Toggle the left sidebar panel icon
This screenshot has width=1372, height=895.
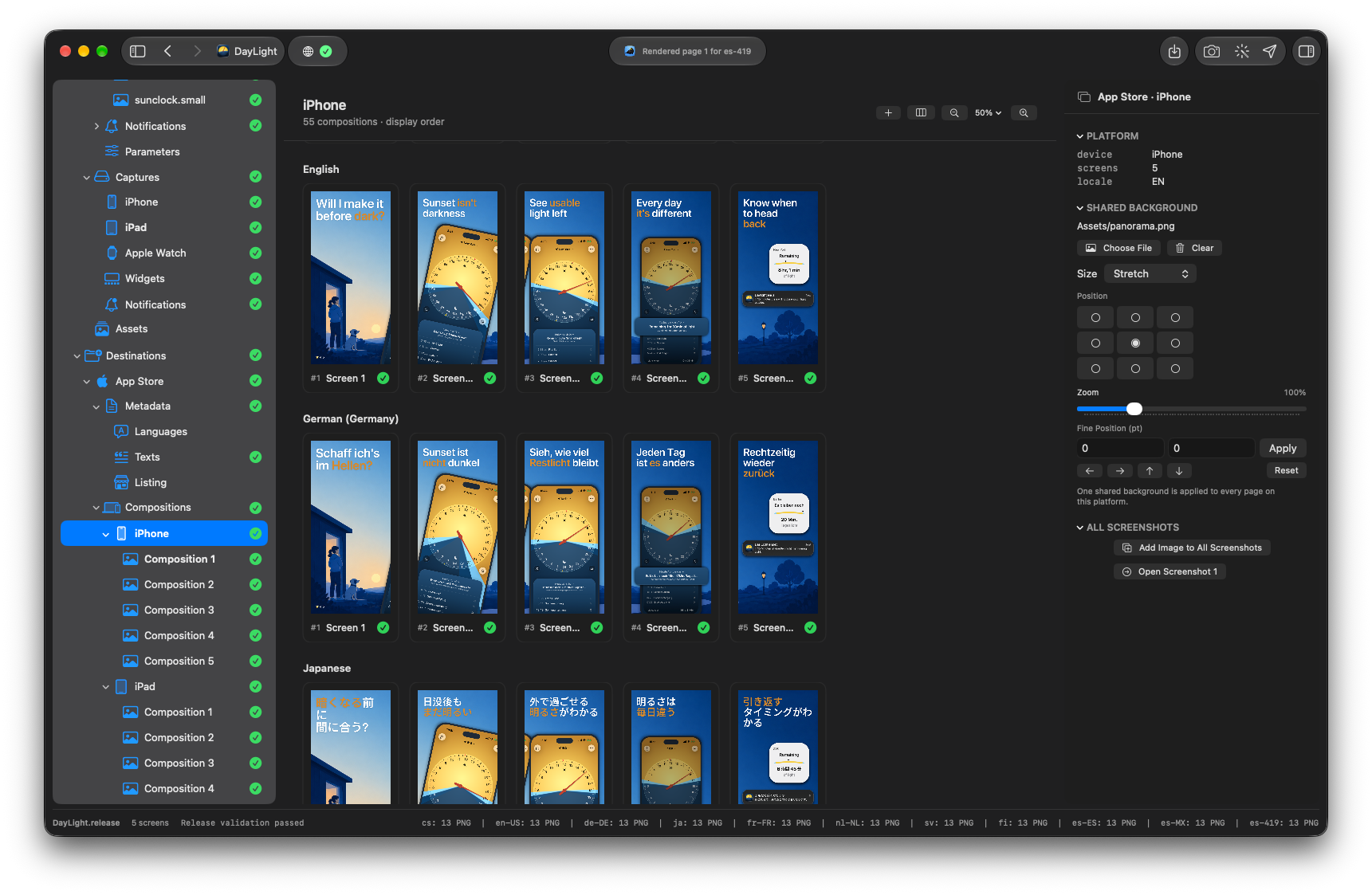(138, 51)
